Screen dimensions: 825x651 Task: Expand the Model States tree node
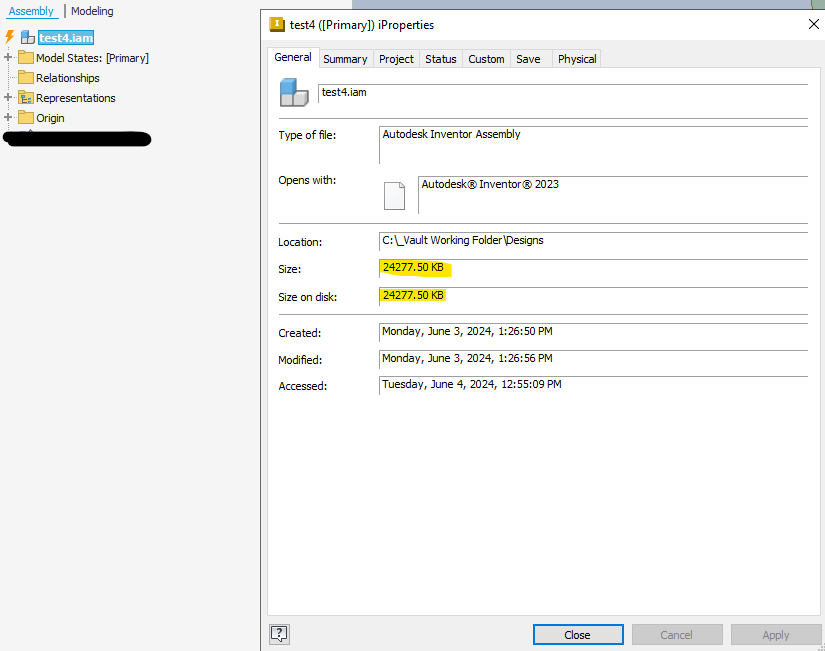(8, 58)
